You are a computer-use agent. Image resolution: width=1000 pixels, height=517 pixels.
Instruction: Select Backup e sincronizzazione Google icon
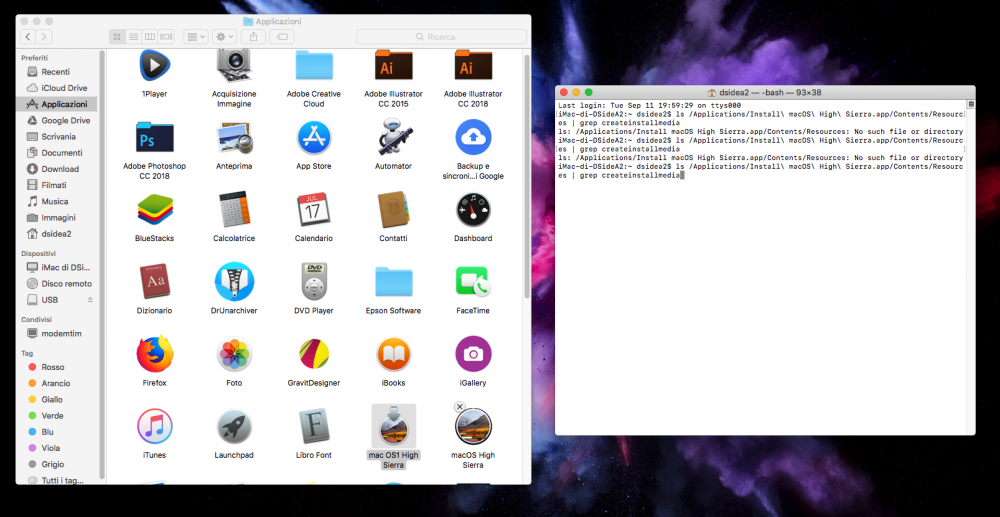473,137
